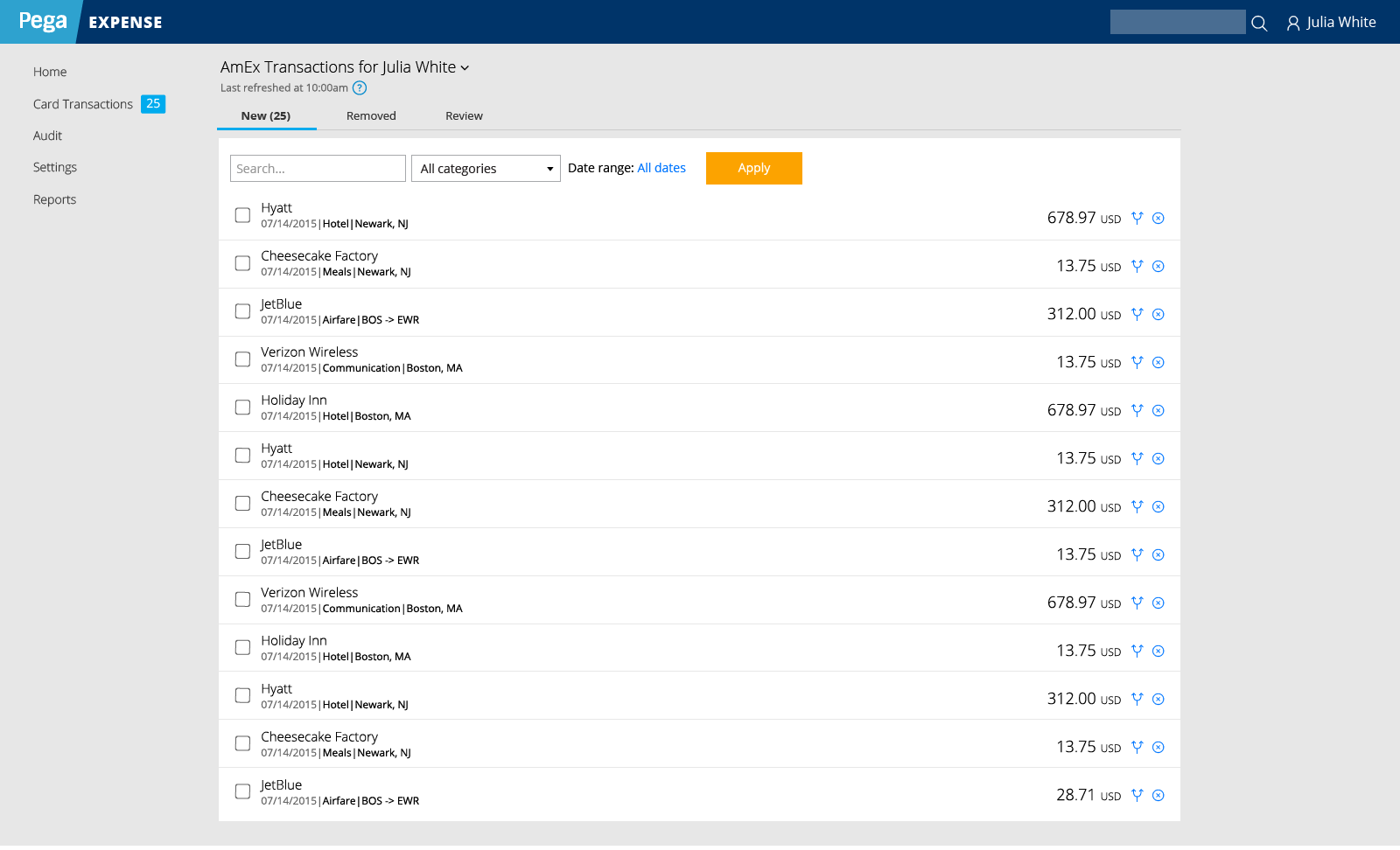Remove the Verizon Wireless 678.97 USD transaction
Screen dimensions: 1400x850
coord(1158,603)
